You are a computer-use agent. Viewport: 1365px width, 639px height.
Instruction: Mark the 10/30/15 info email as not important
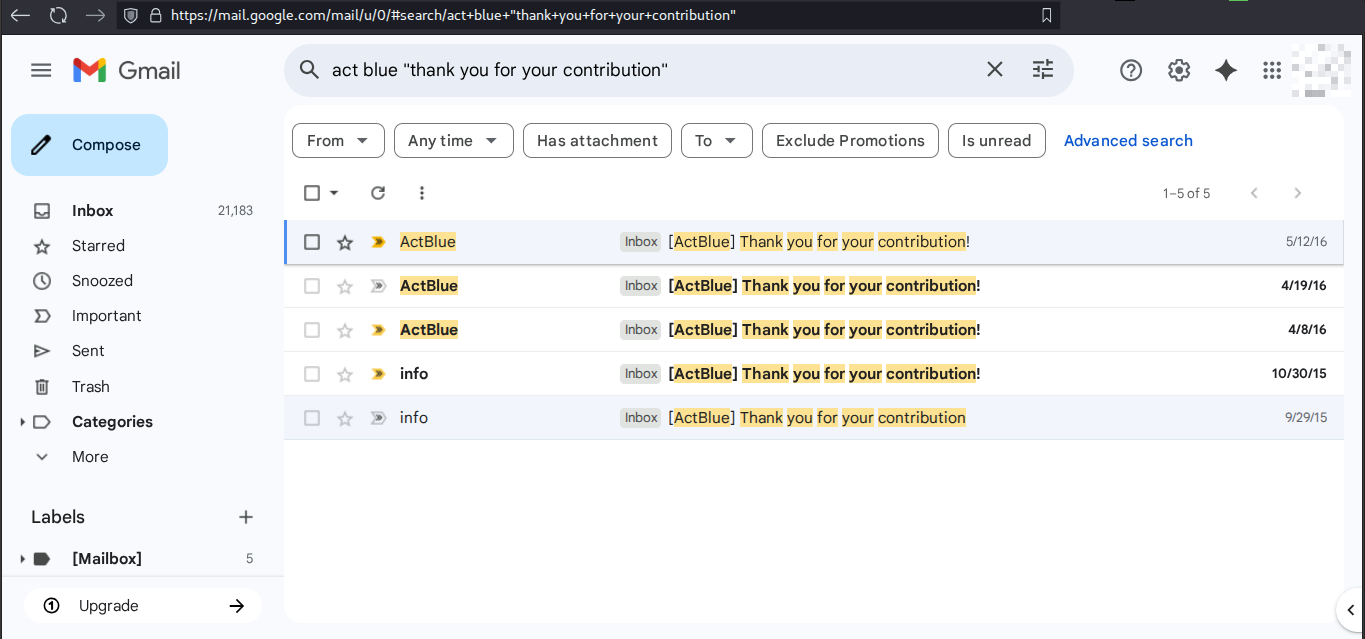(x=378, y=374)
